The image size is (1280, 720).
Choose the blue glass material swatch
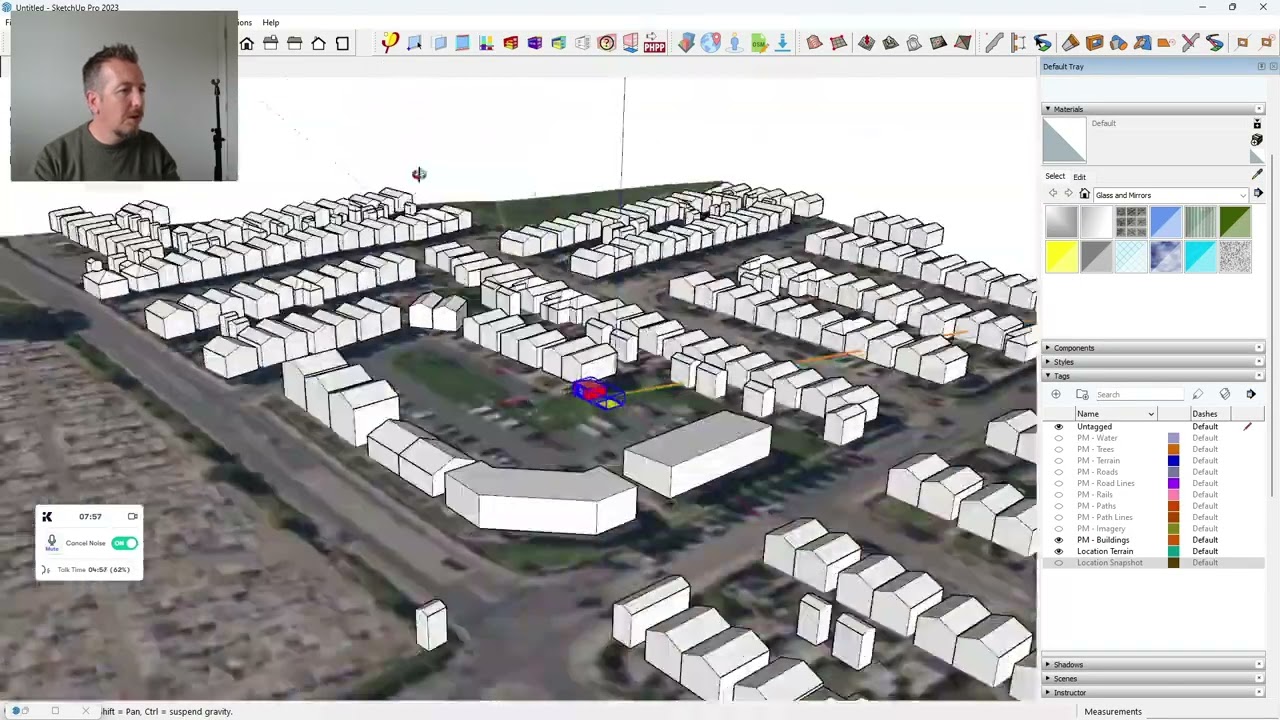(1166, 222)
